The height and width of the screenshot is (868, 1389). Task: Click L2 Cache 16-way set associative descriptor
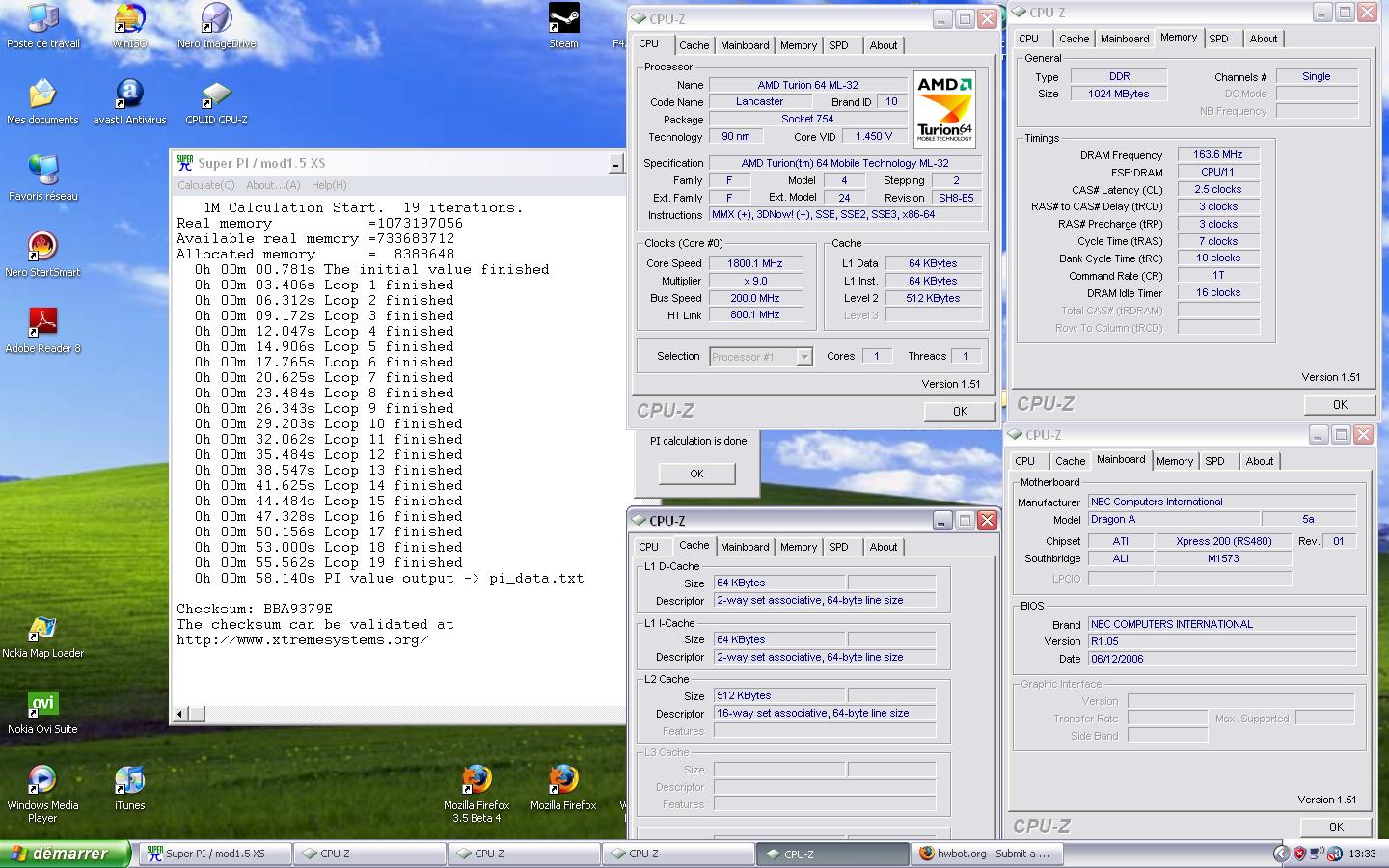click(825, 713)
